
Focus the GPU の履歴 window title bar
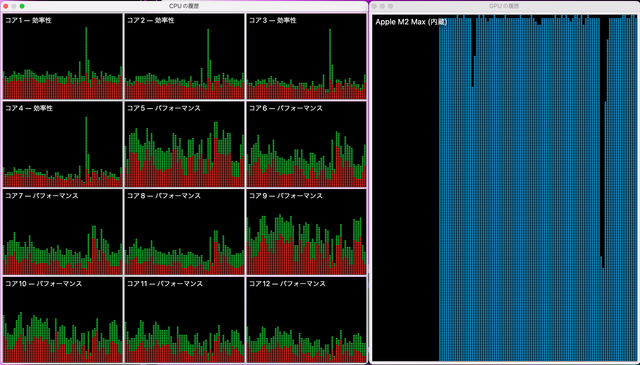pos(504,6)
